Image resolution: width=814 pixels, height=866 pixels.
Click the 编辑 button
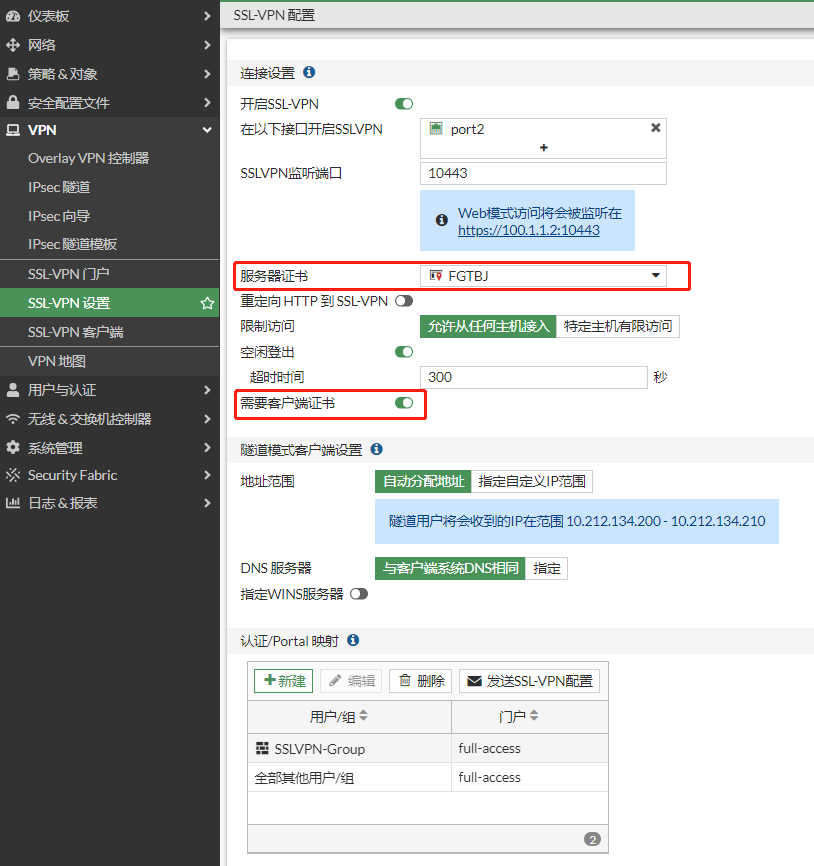coord(351,681)
